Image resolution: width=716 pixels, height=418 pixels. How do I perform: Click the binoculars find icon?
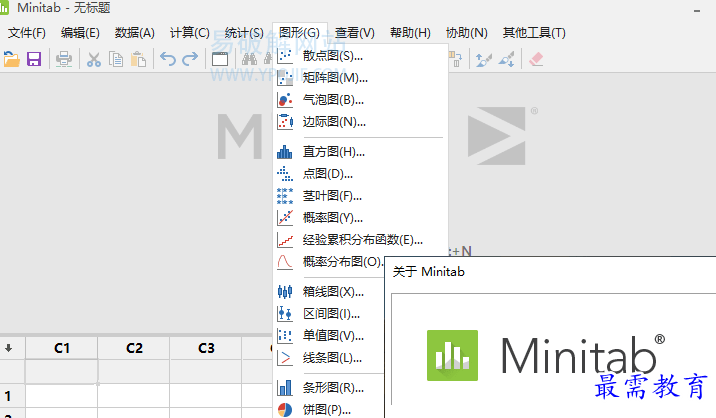pyautogui.click(x=249, y=59)
